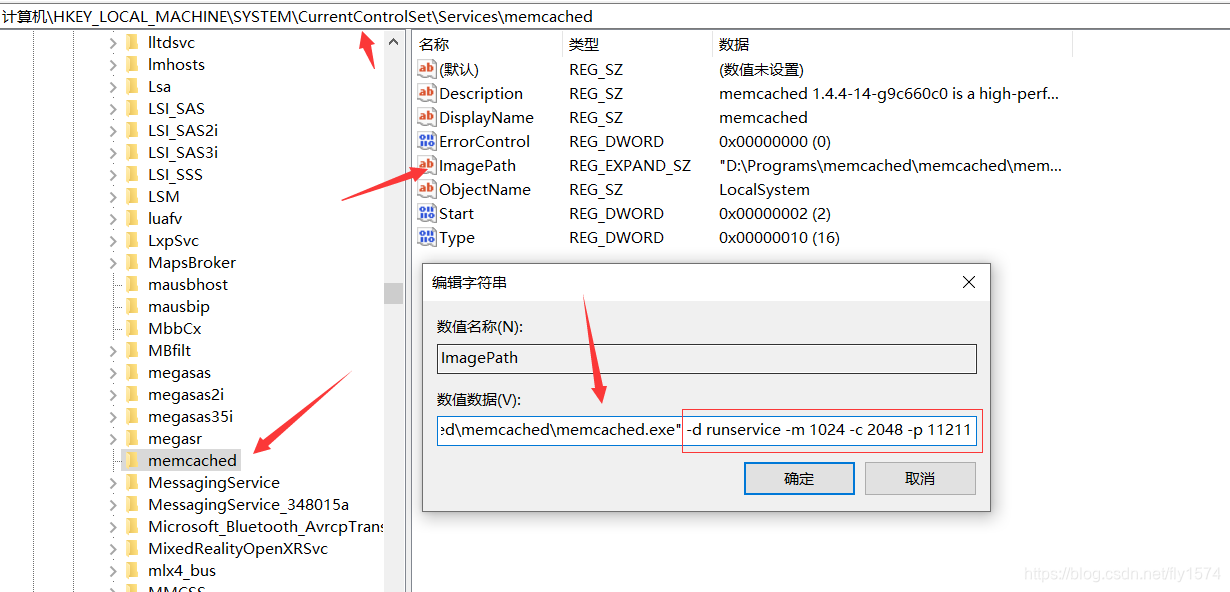Screen dimensions: 1230x592
Task: Click the tree pane scroll up arrow
Action: 394,43
